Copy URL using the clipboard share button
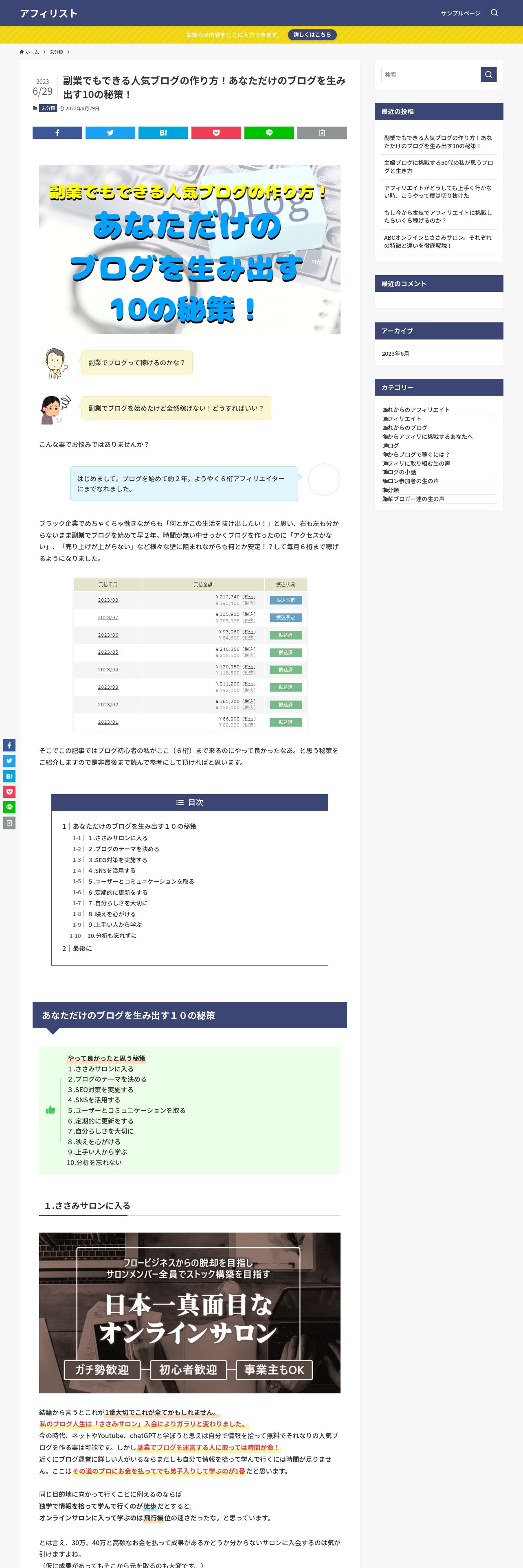The image size is (523, 1568). point(322,133)
